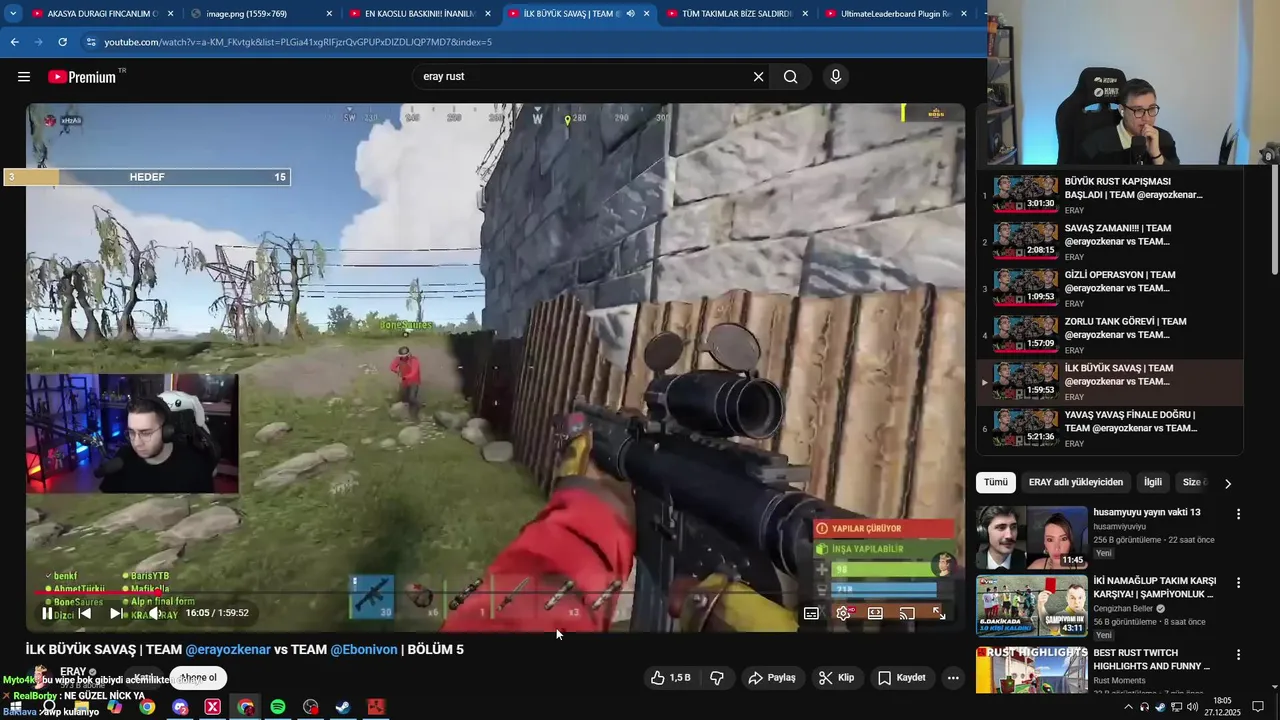Start voice search with microphone icon
The width and height of the screenshot is (1280, 720).
pos(836,77)
